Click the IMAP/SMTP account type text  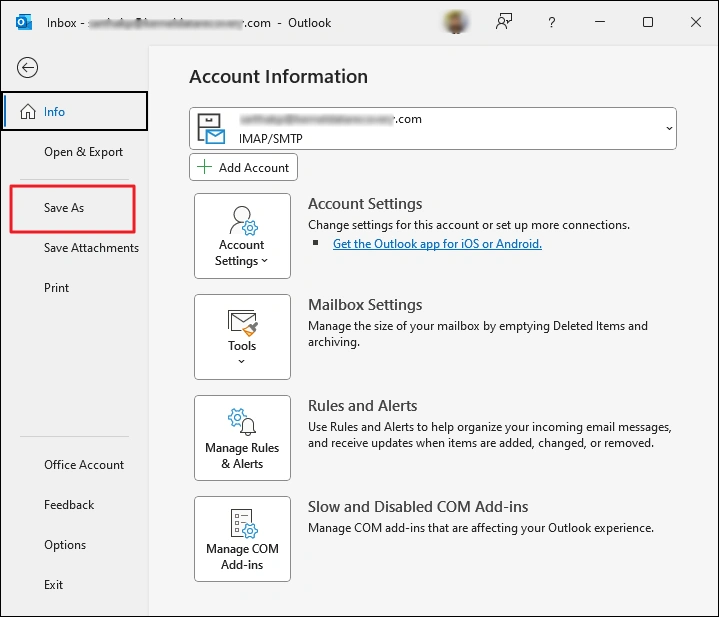point(271,138)
